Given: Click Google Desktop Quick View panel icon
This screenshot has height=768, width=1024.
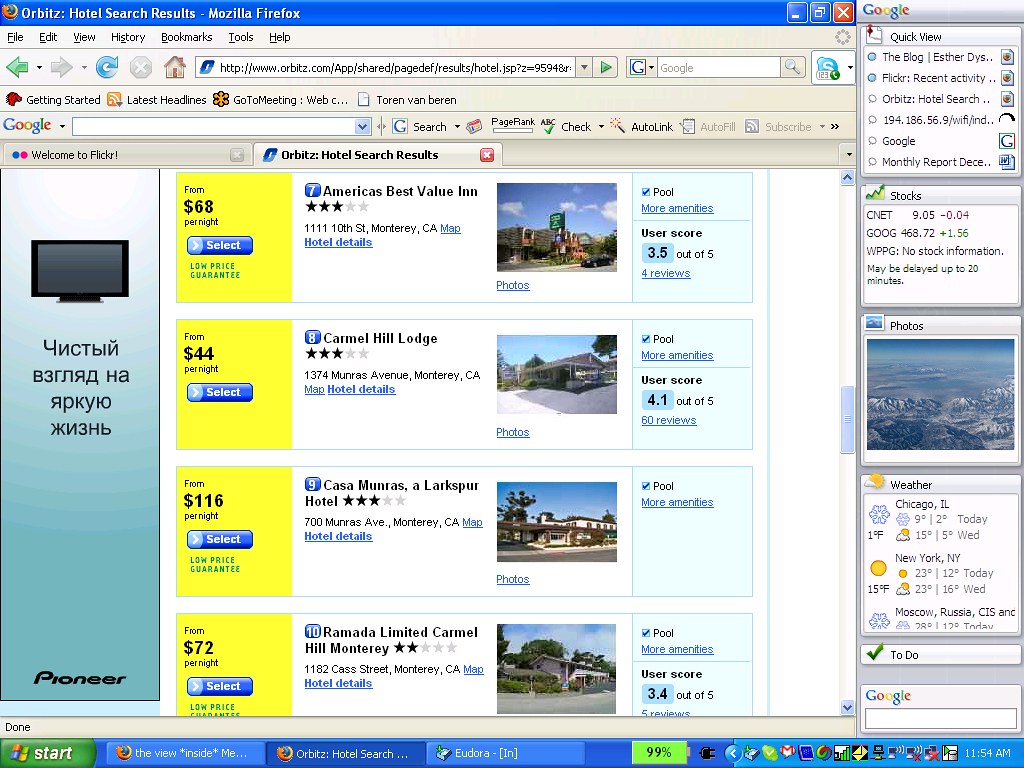Looking at the screenshot, I should (873, 35).
